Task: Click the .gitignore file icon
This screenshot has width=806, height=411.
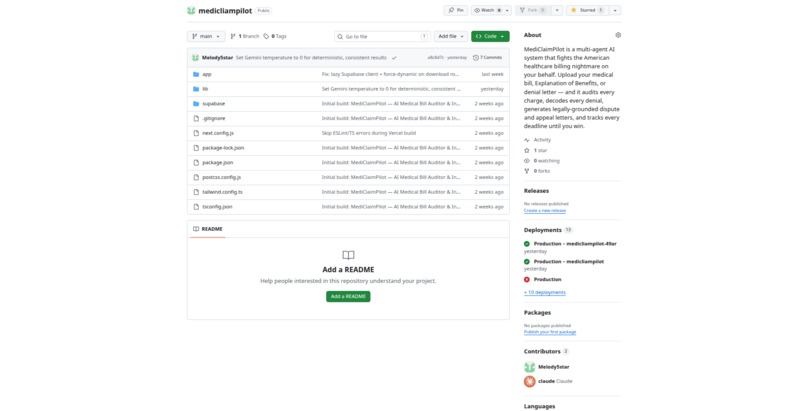Action: [x=196, y=118]
